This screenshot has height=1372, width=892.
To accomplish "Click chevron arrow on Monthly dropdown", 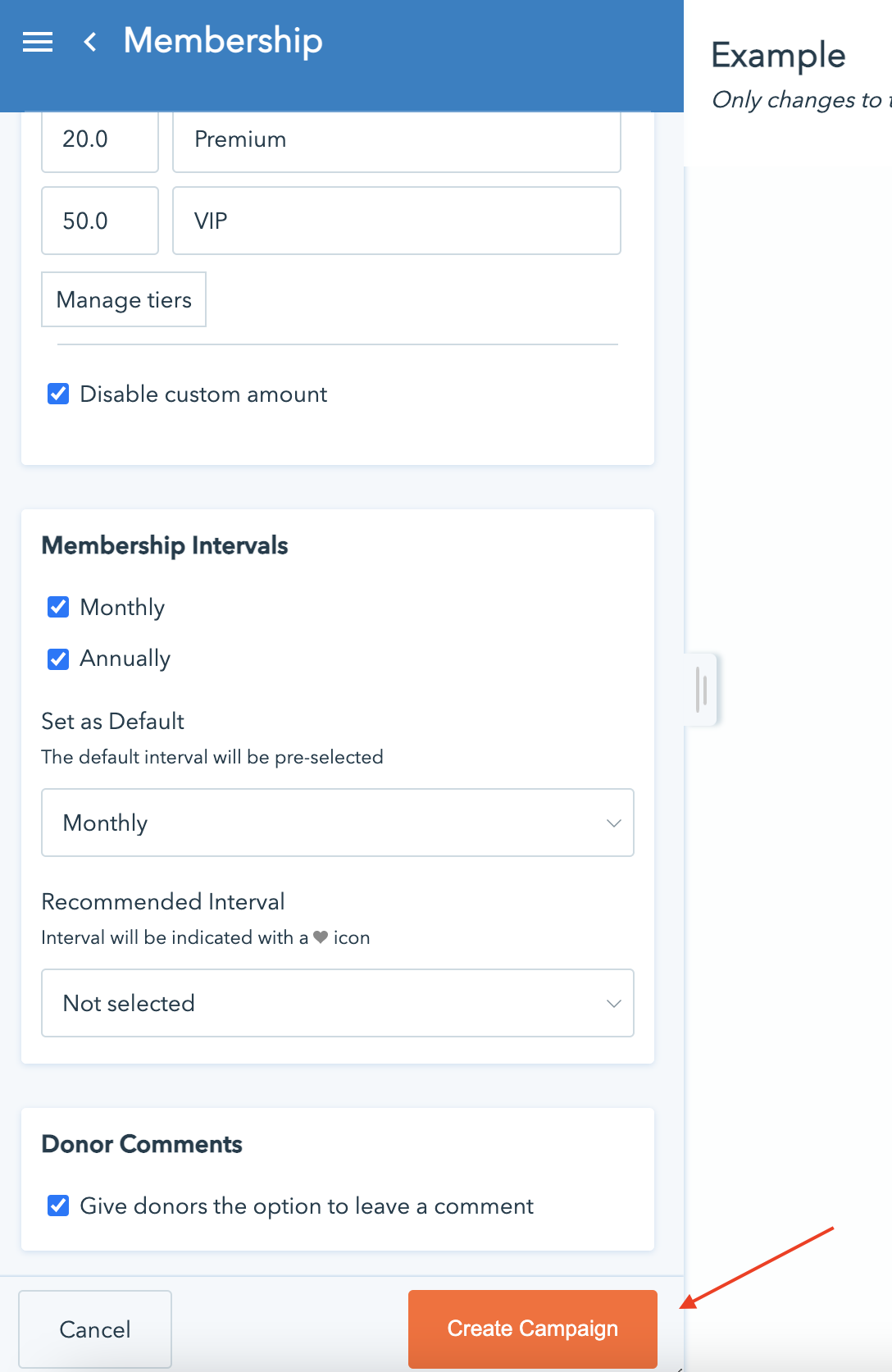I will click(613, 823).
